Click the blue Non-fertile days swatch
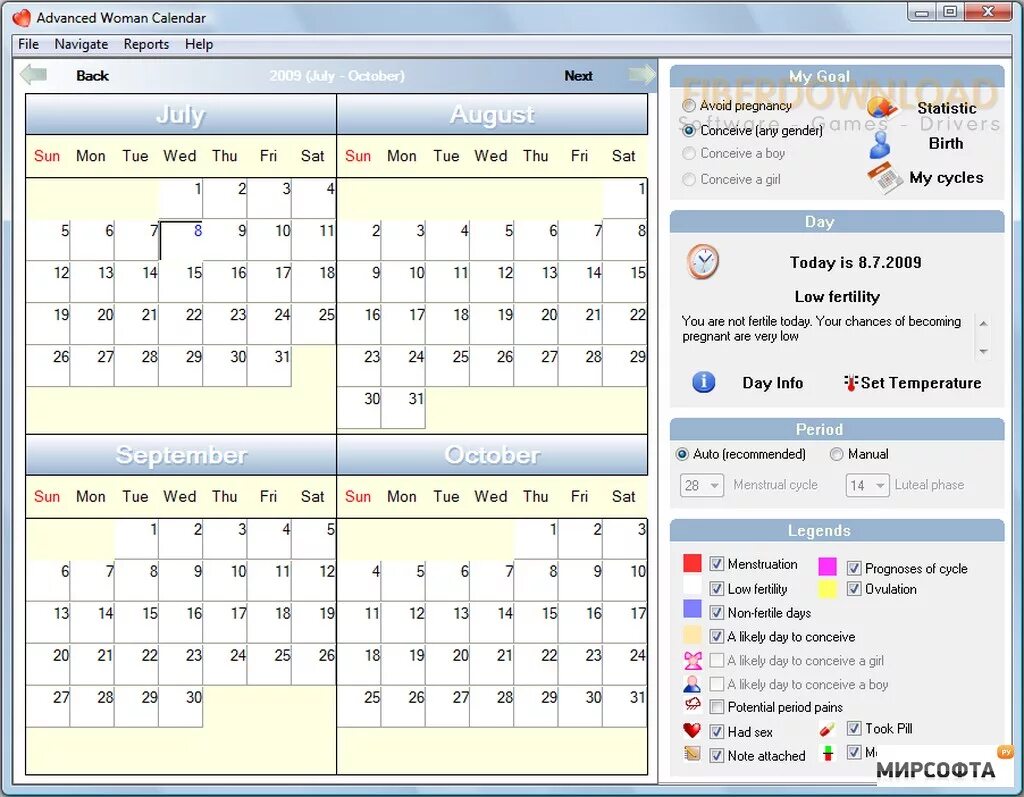This screenshot has width=1024, height=797. click(x=692, y=610)
